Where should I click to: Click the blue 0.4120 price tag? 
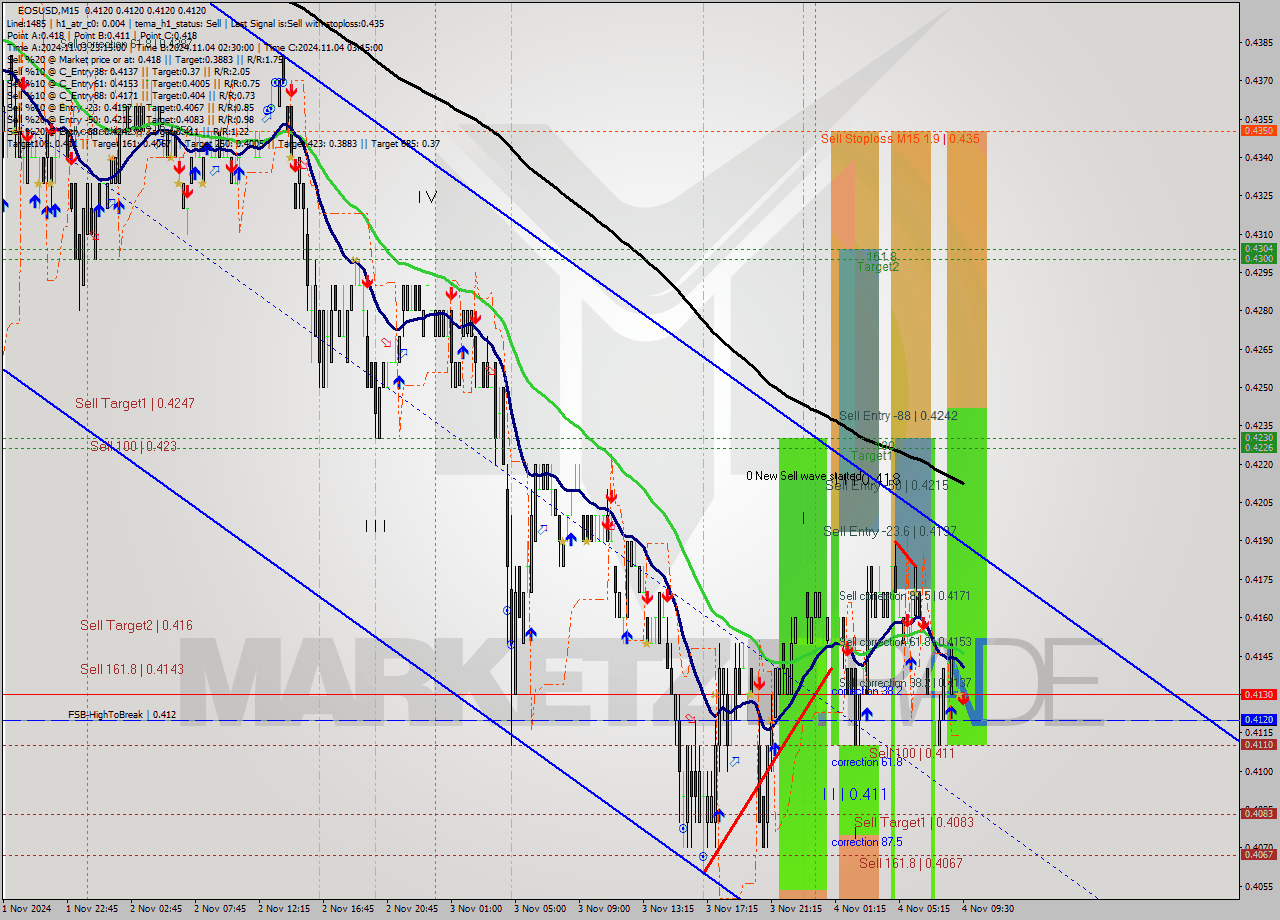click(x=1257, y=720)
